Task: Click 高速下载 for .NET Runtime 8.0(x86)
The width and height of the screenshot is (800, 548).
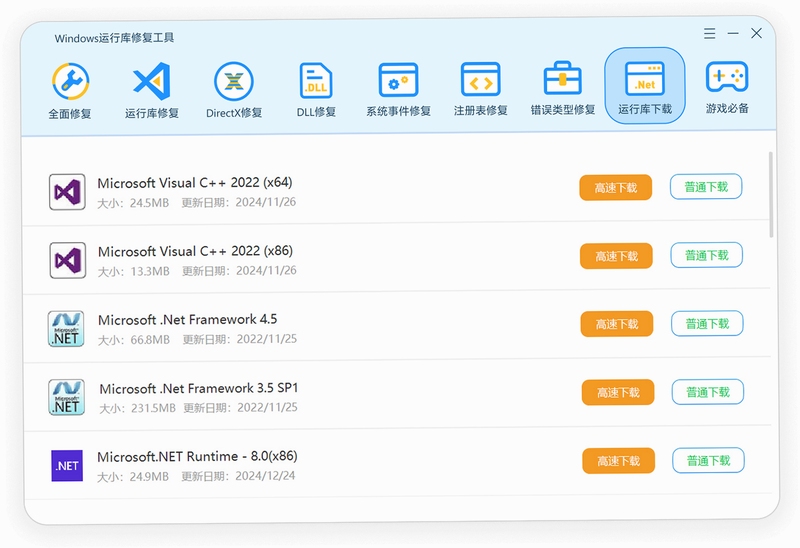Action: point(618,461)
